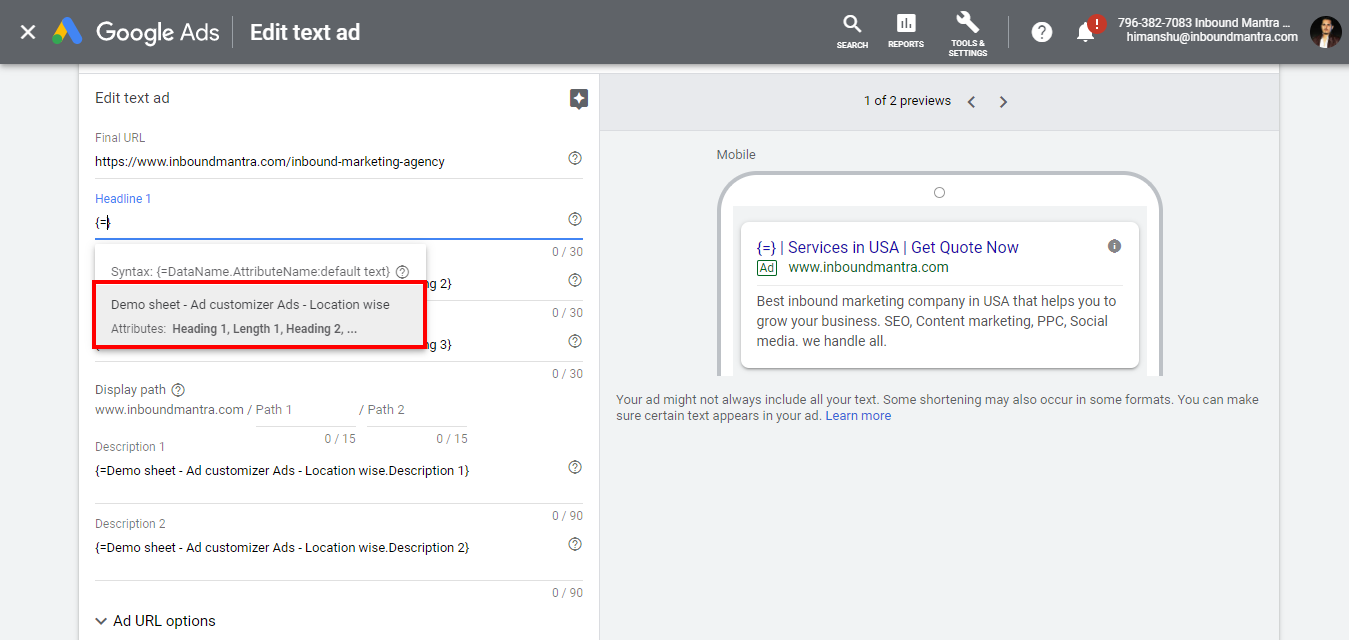
Task: Open the Search tool in the header
Action: click(x=852, y=31)
